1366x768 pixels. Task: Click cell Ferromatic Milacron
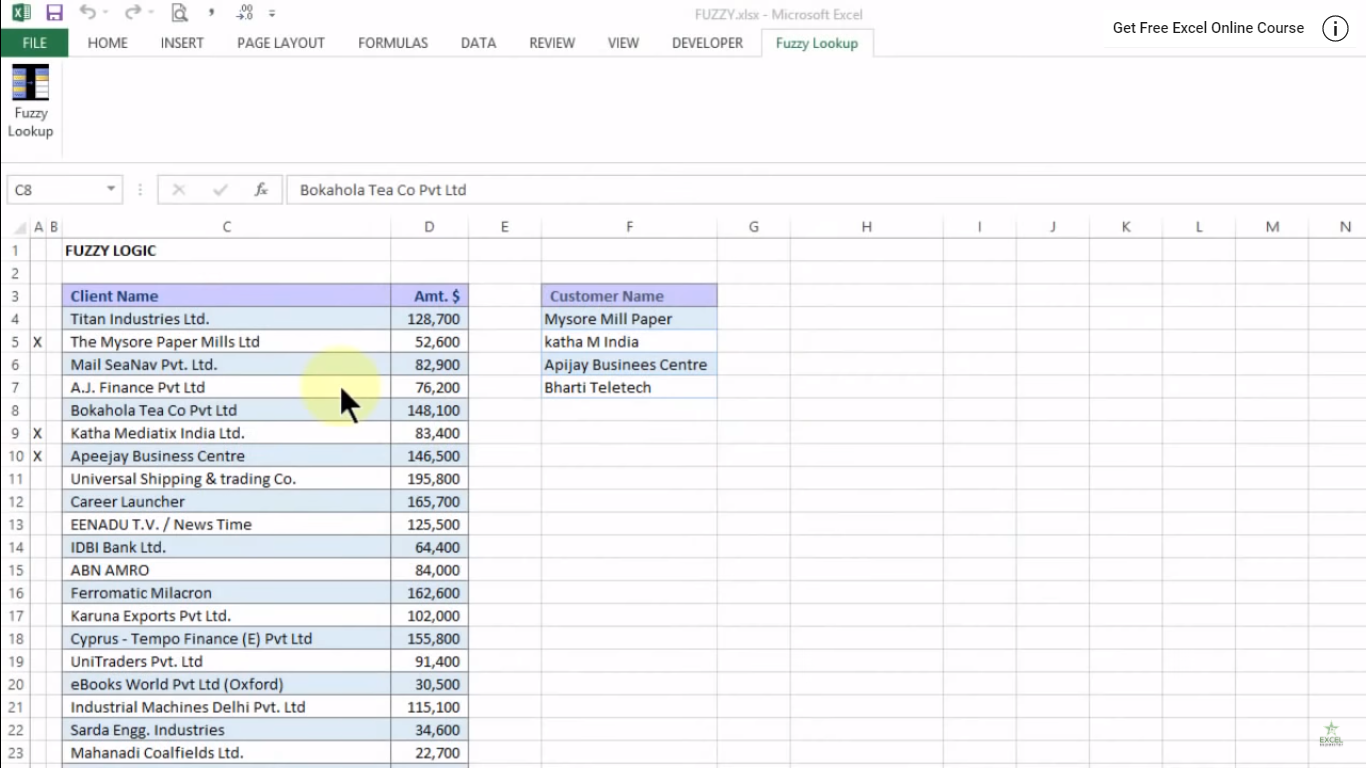point(227,593)
